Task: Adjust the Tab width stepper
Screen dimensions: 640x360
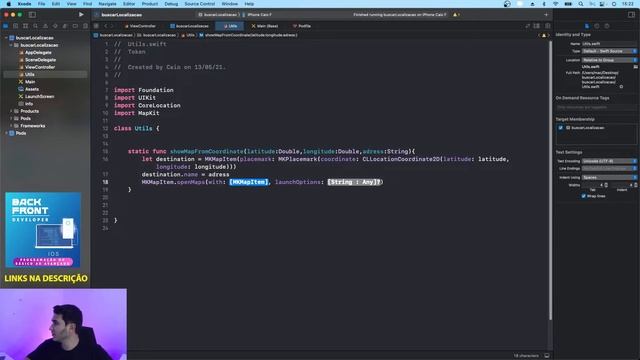Action: [606, 185]
